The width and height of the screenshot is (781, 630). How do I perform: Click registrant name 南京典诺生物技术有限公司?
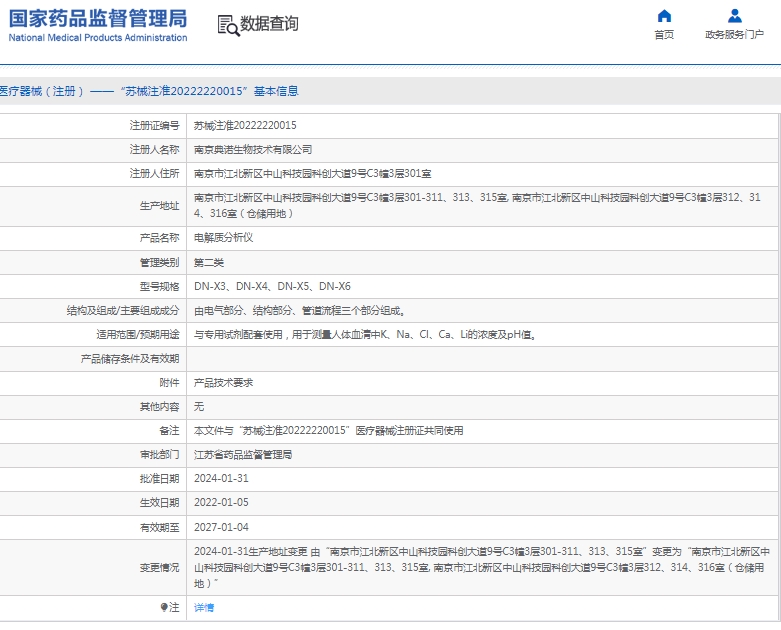tap(253, 149)
